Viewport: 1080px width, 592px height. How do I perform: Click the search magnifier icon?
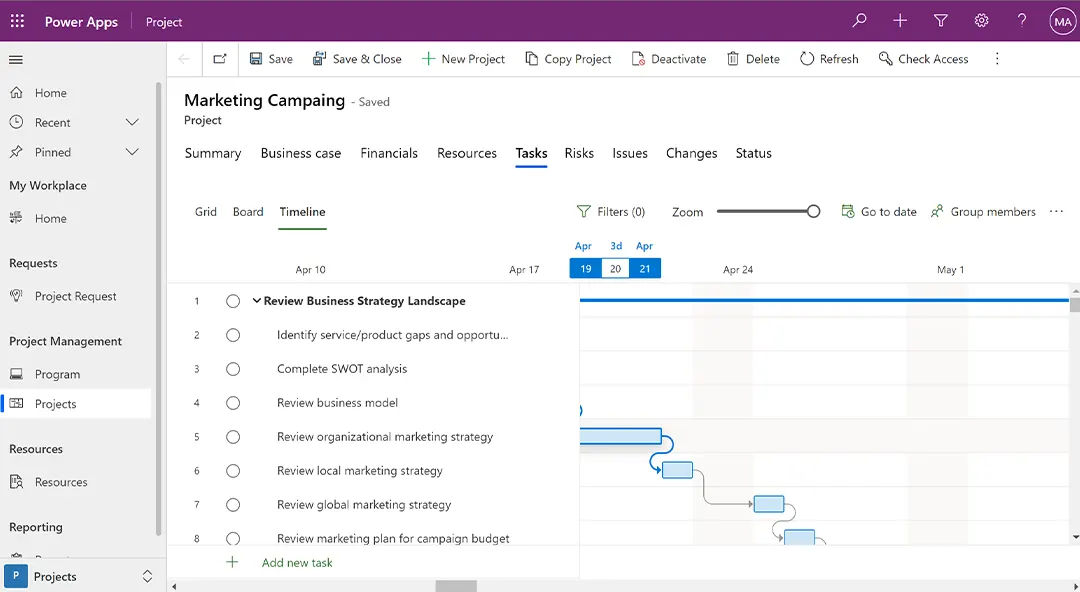[x=859, y=21]
